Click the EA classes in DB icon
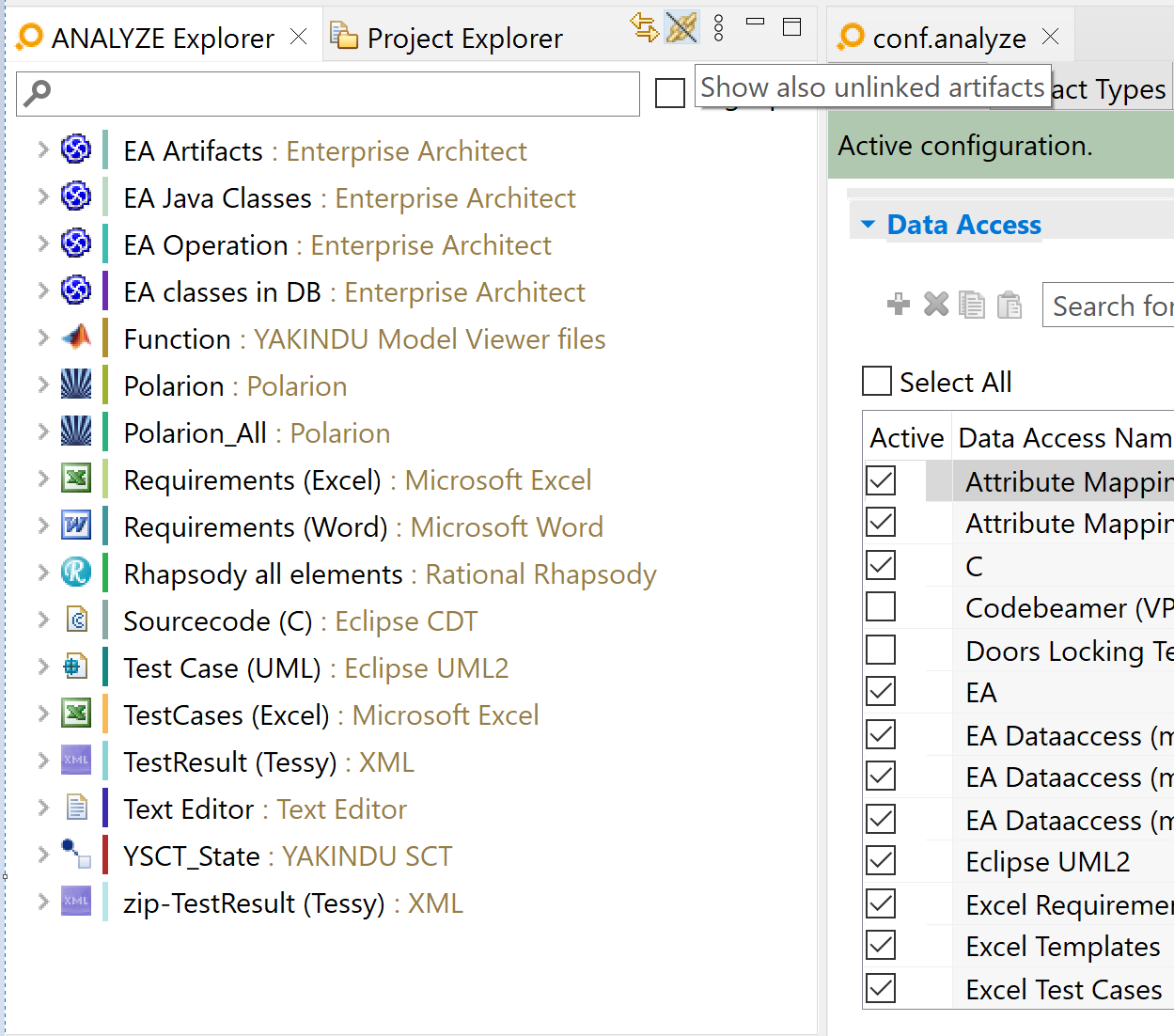The image size is (1174, 1036). (x=76, y=290)
